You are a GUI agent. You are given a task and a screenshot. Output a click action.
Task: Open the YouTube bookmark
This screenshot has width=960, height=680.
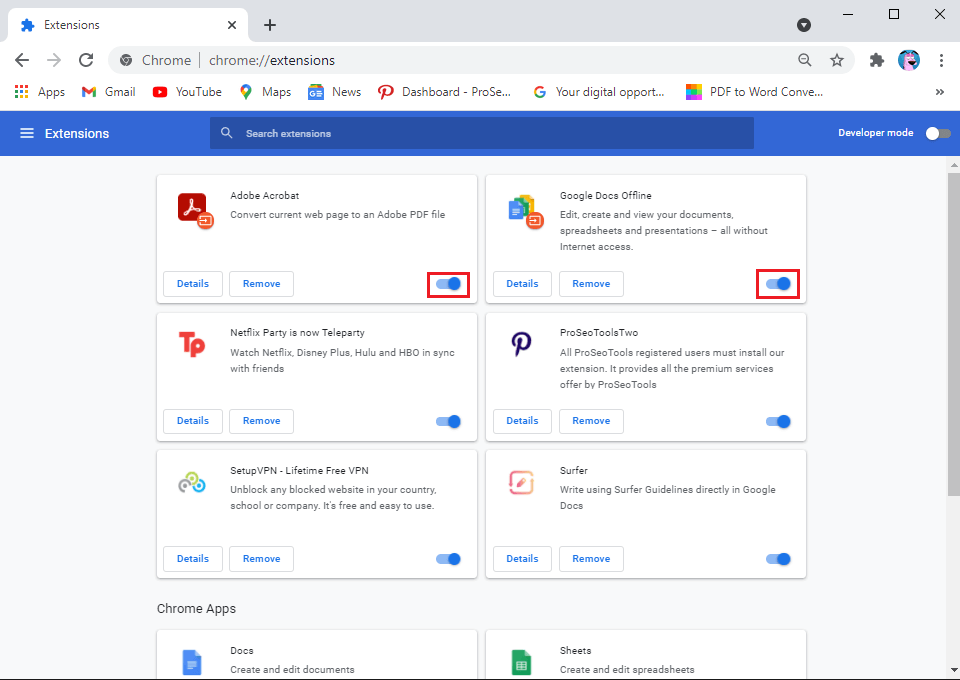click(x=187, y=92)
